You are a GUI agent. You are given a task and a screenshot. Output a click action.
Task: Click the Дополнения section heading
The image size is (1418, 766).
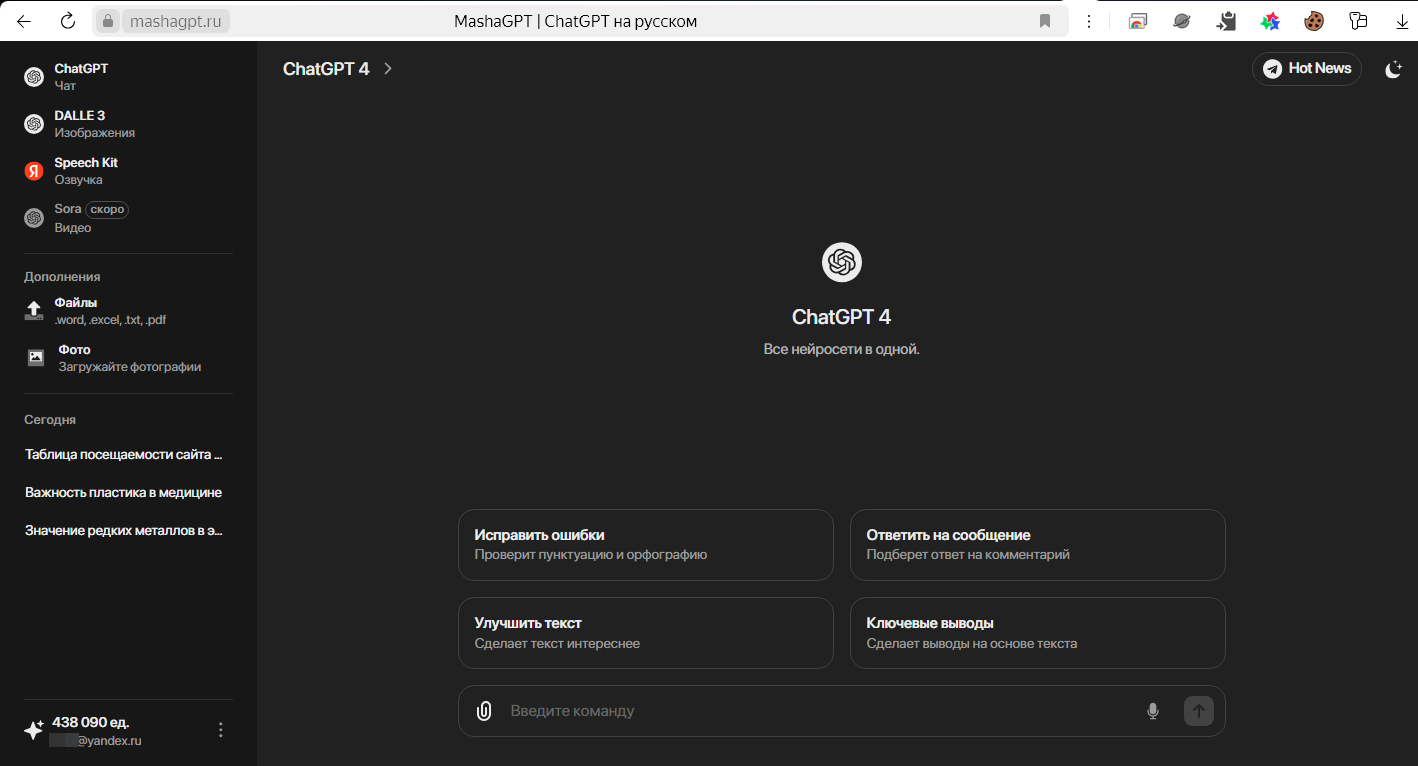pos(62,277)
